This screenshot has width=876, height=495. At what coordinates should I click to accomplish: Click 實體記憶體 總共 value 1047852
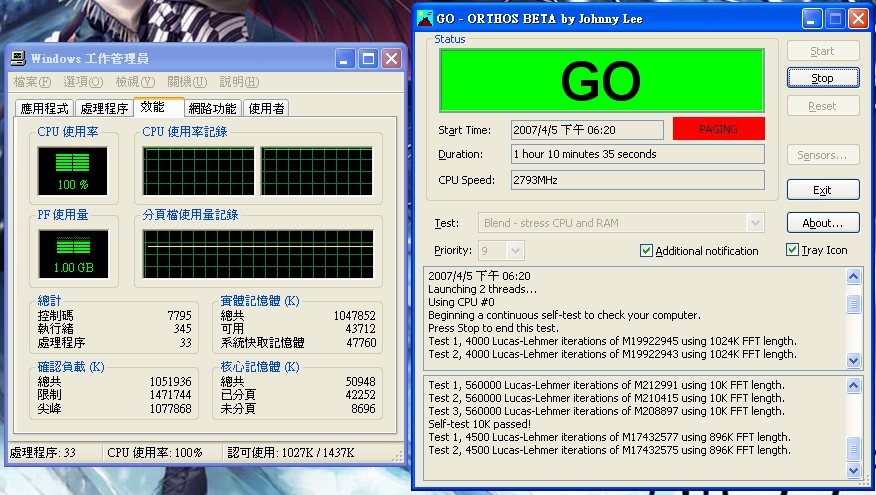[x=355, y=316]
